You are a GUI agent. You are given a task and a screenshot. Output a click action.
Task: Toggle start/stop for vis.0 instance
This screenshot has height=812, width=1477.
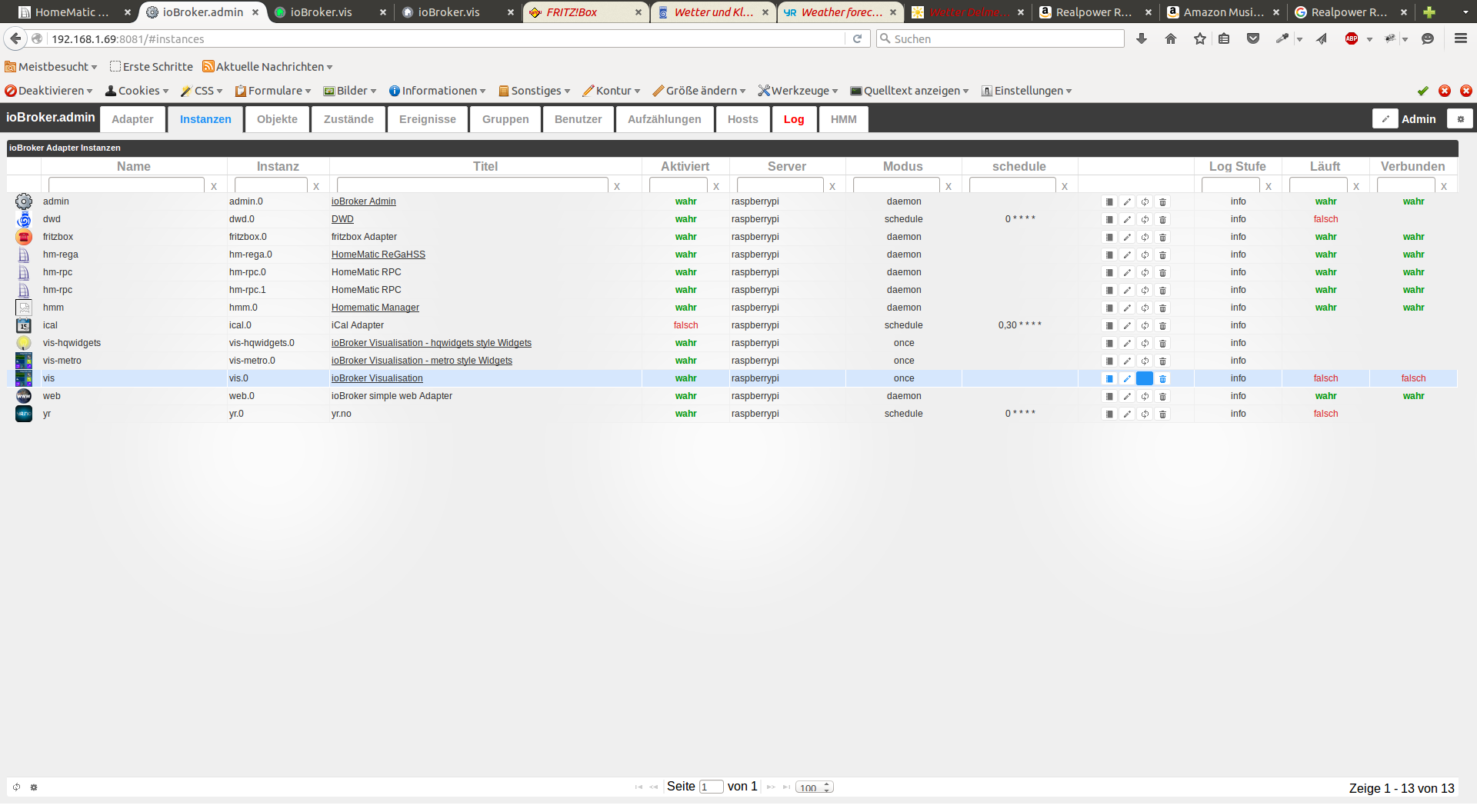[1109, 378]
